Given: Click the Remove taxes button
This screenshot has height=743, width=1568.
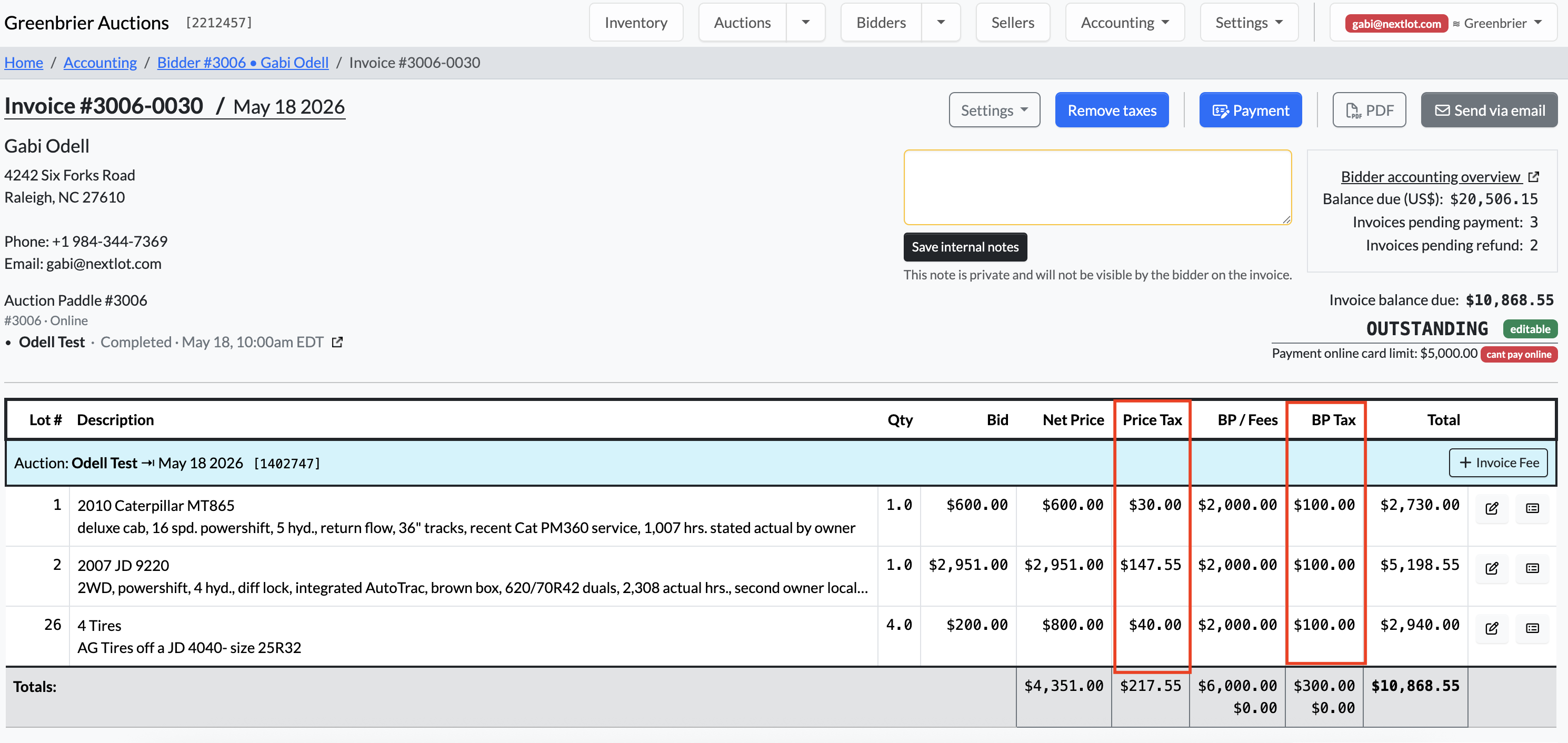Looking at the screenshot, I should [x=1112, y=110].
